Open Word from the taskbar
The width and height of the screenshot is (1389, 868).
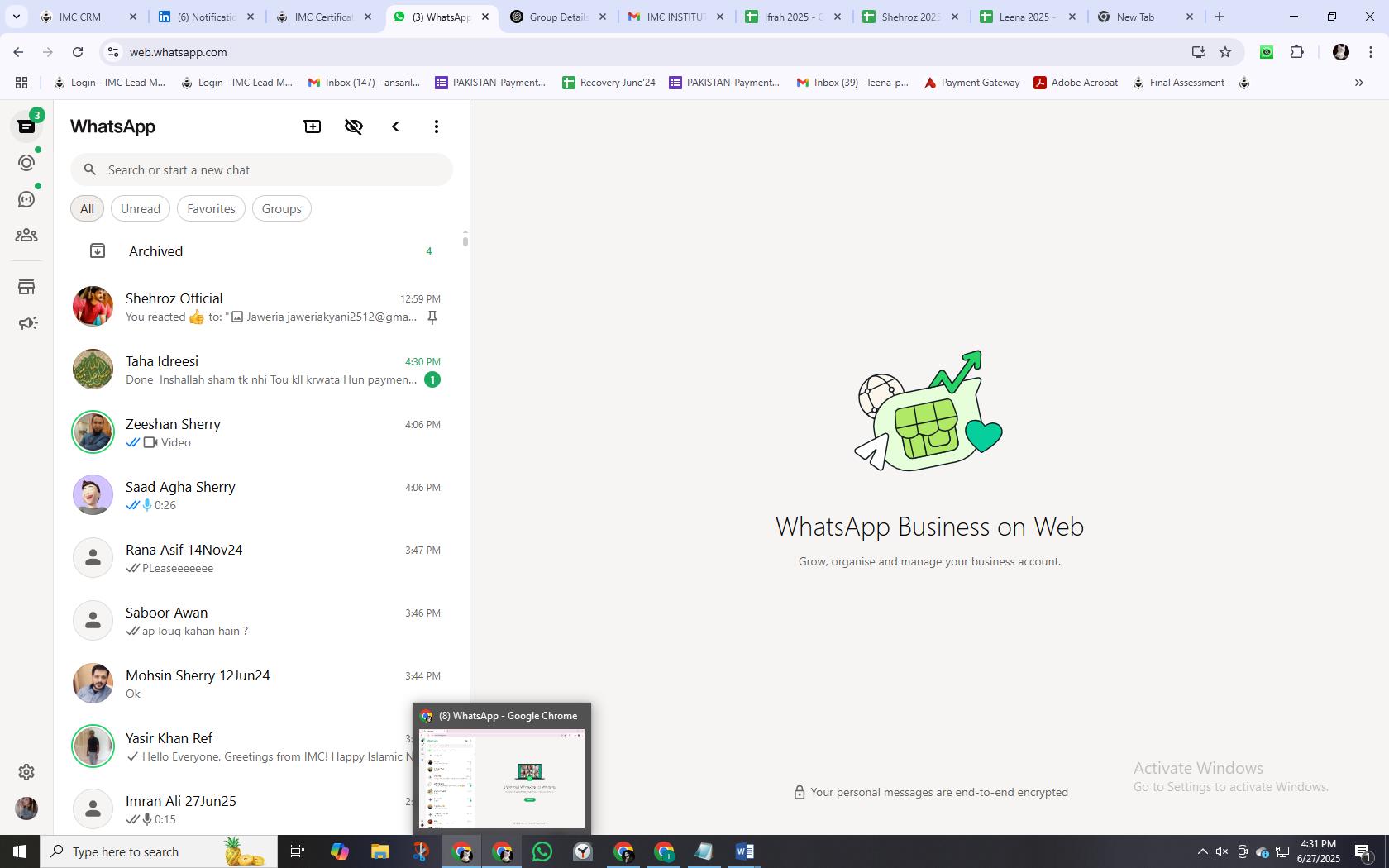tap(744, 851)
